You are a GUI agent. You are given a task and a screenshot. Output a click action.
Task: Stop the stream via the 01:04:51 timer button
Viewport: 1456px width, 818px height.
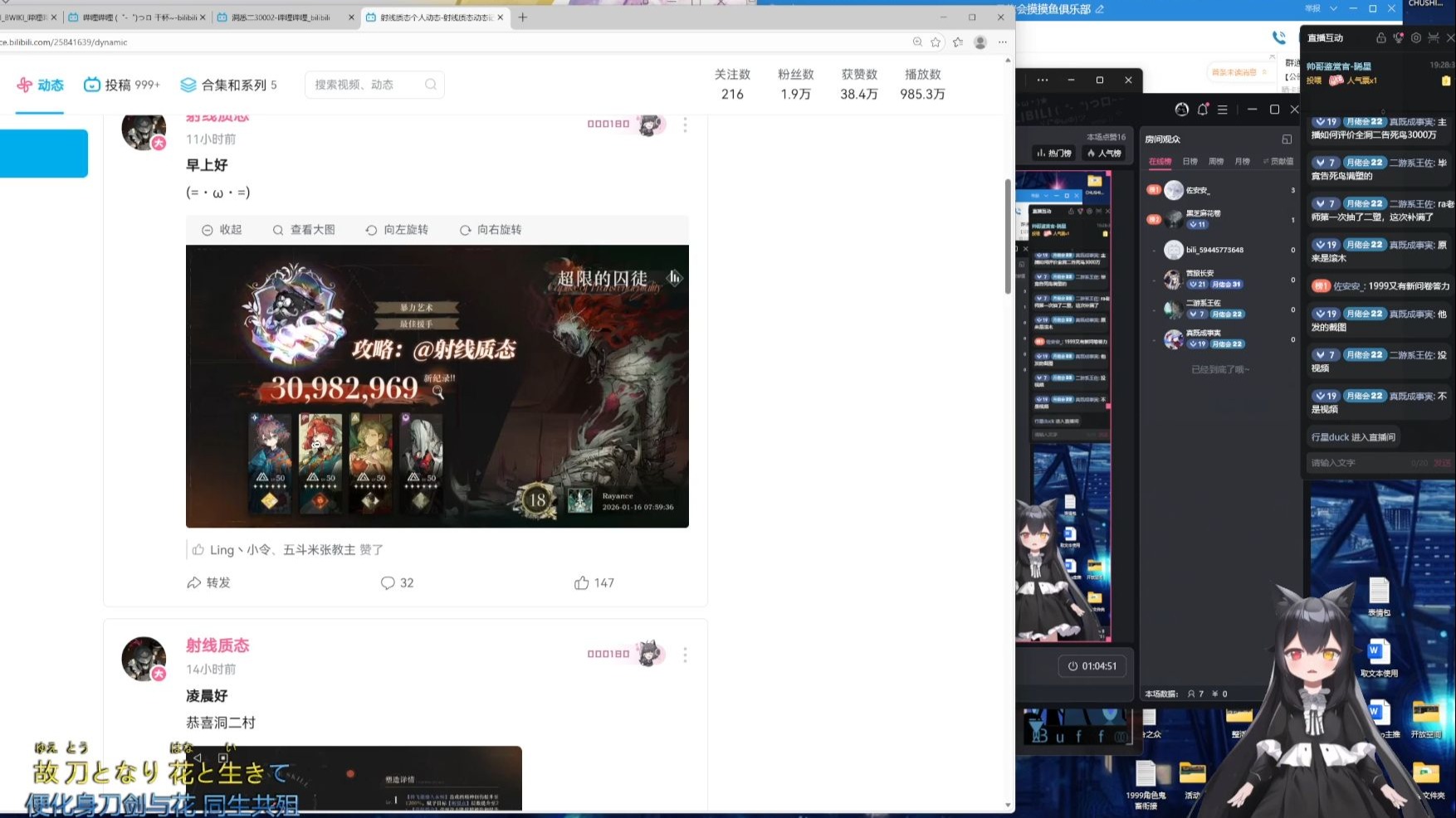tap(1092, 666)
